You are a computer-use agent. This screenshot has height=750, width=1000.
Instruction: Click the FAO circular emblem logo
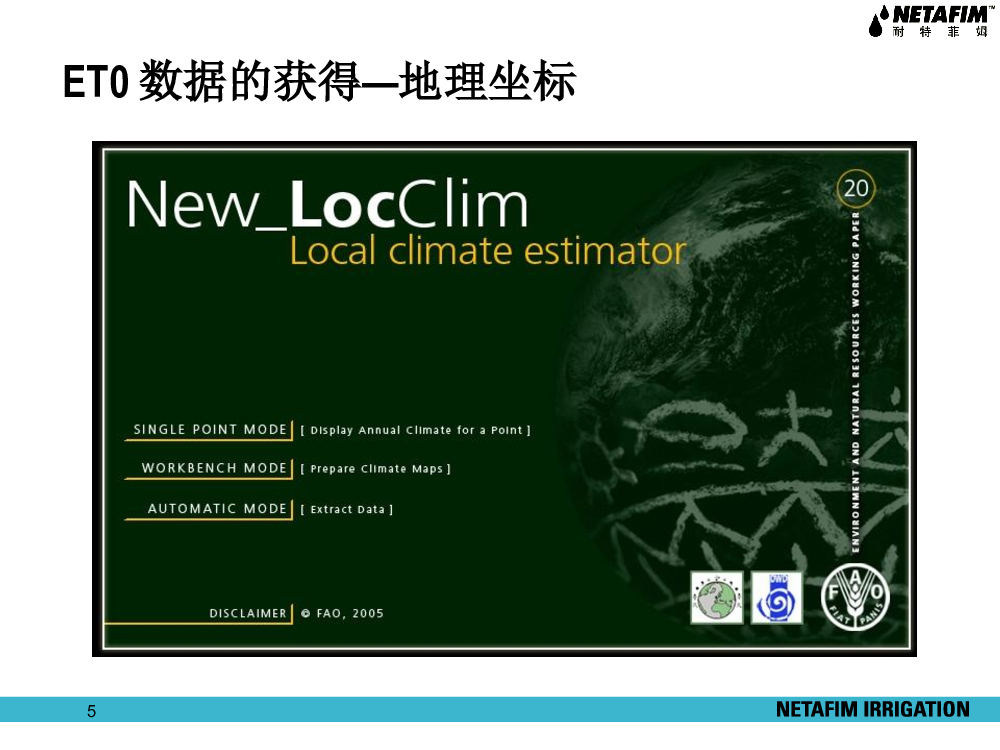(855, 597)
